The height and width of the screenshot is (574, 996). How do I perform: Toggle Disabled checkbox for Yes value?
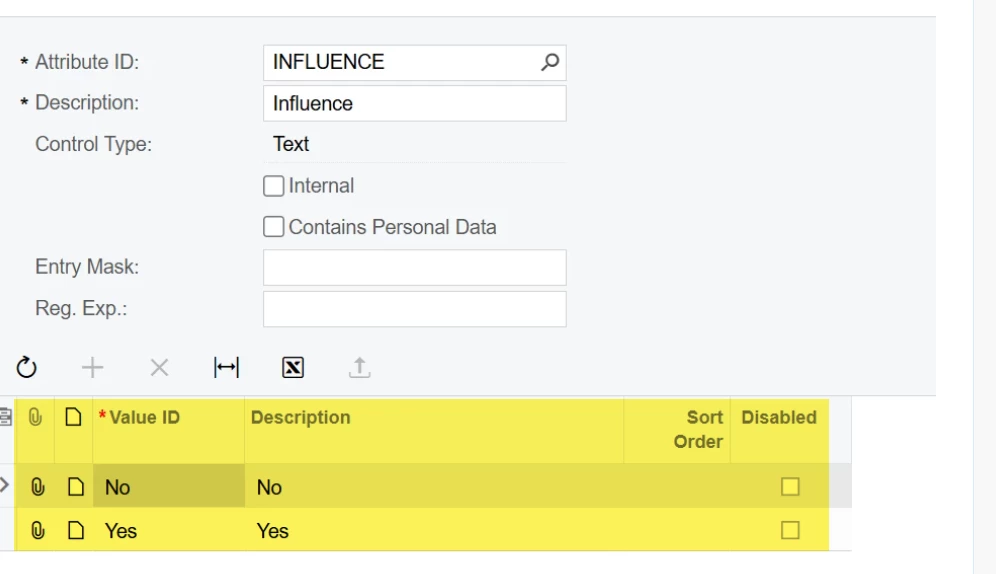[790, 531]
